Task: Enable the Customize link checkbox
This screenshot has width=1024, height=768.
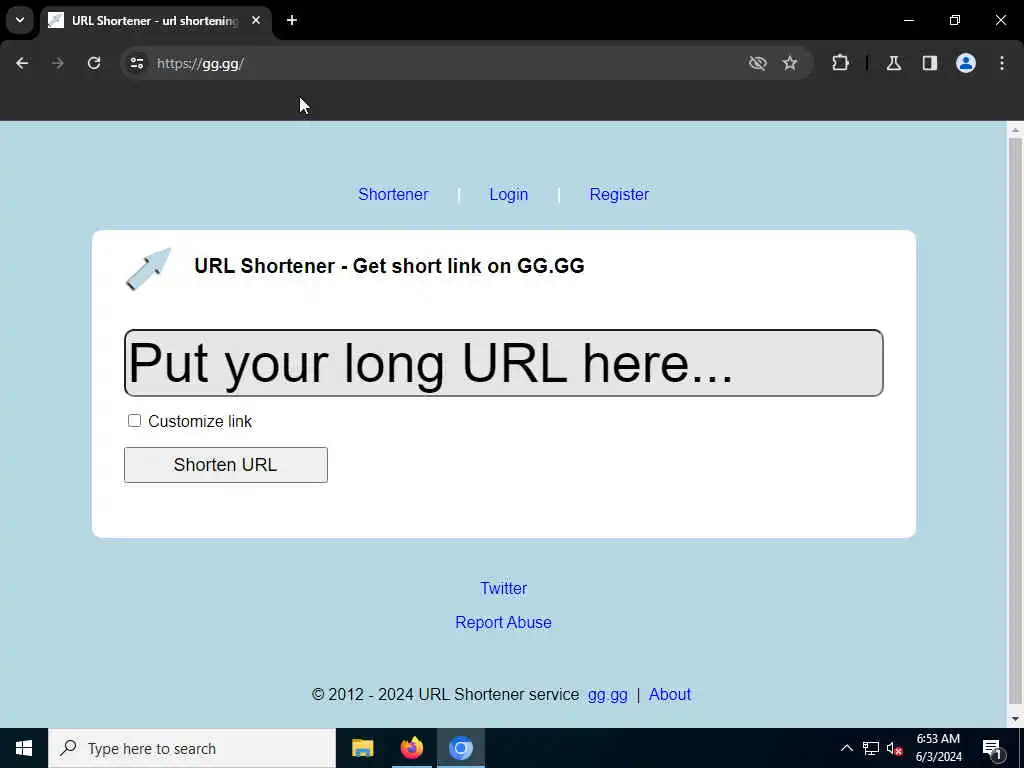Action: [x=135, y=421]
